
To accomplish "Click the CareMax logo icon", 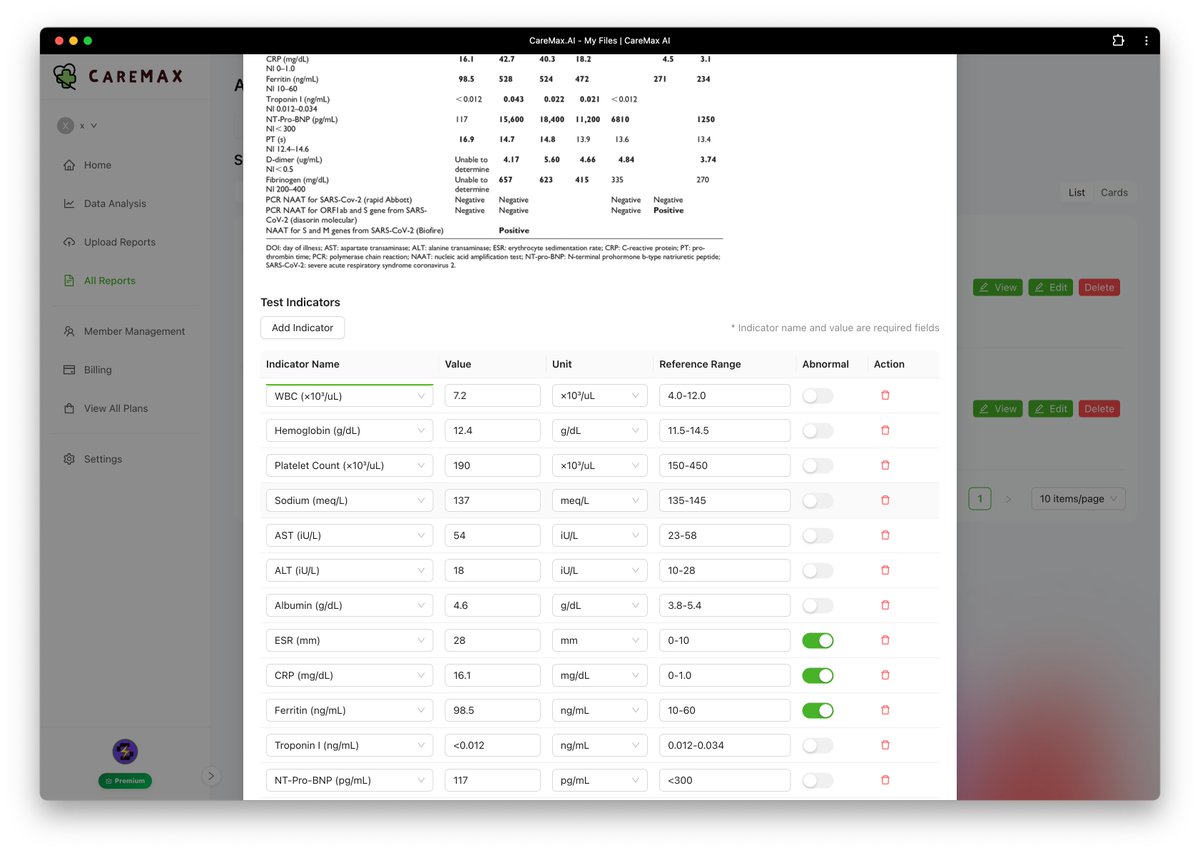I will [65, 76].
